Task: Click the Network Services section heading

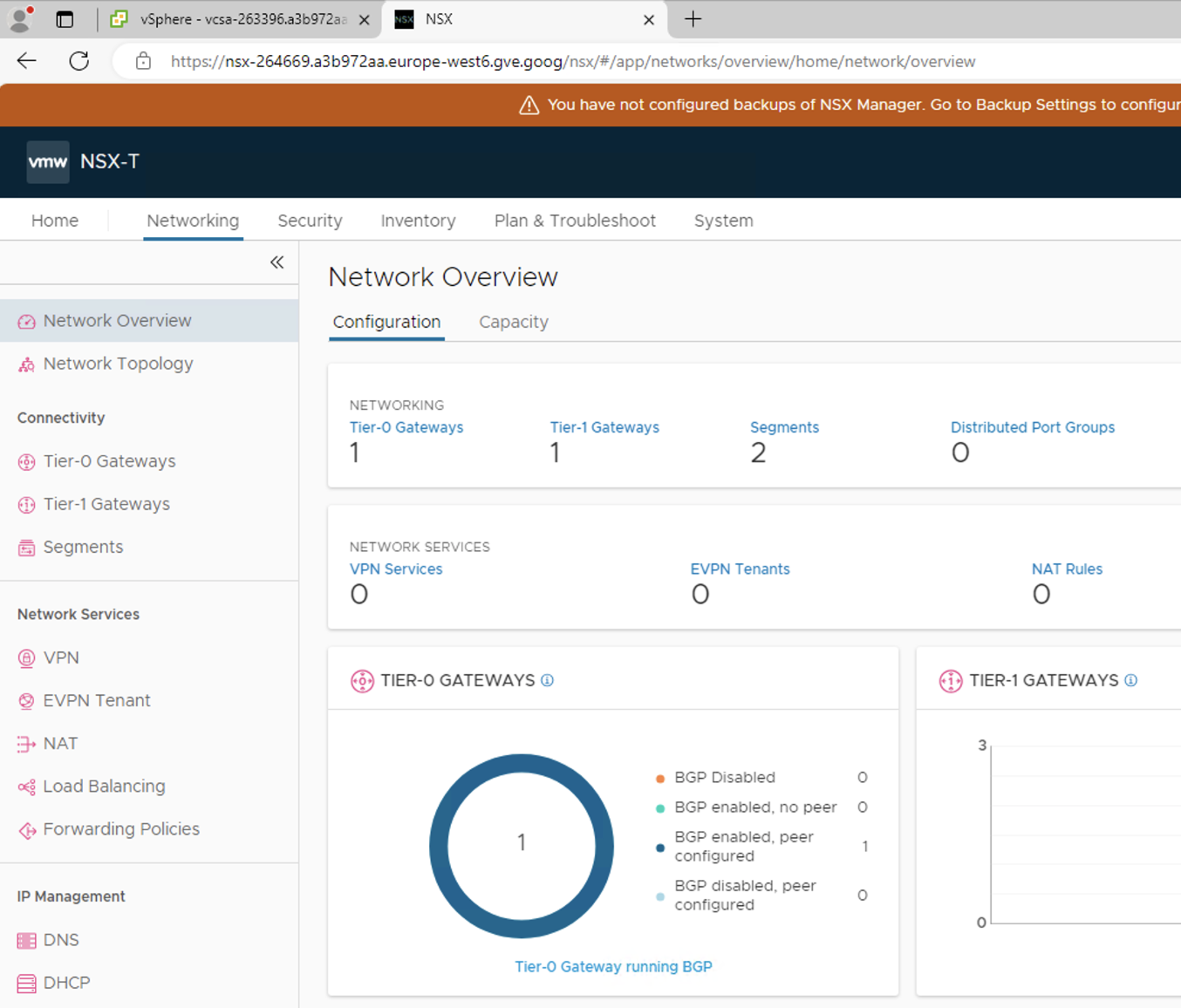Action: [79, 614]
